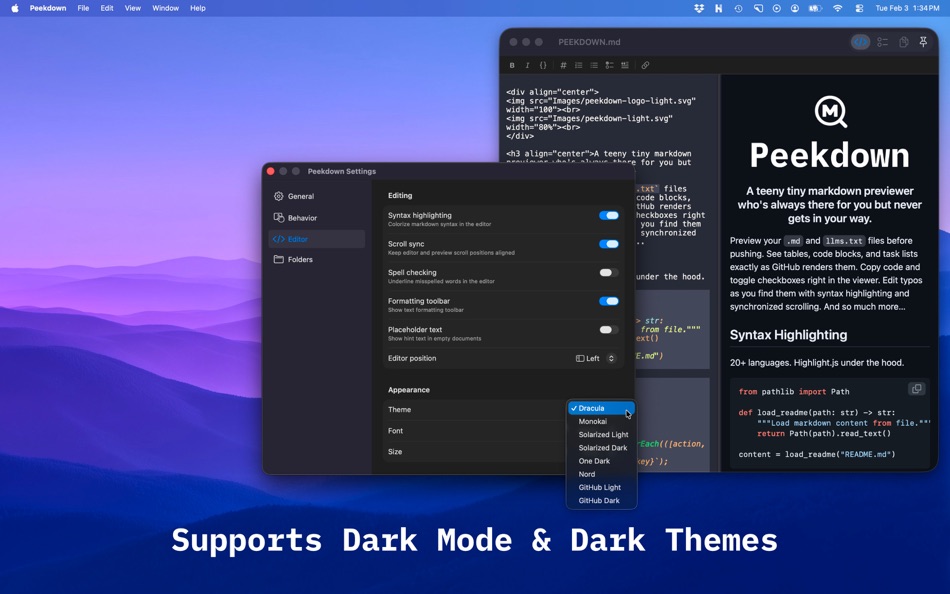Choose Nord theme

pos(601,475)
